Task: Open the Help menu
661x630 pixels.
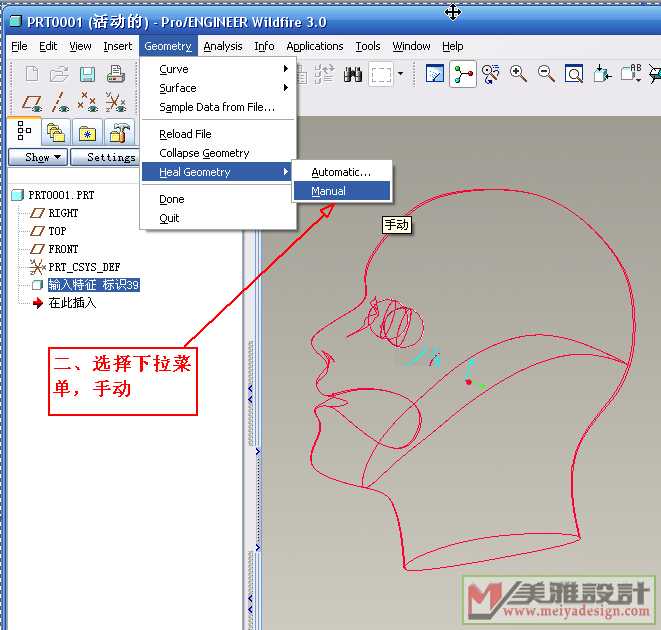Action: coord(453,46)
